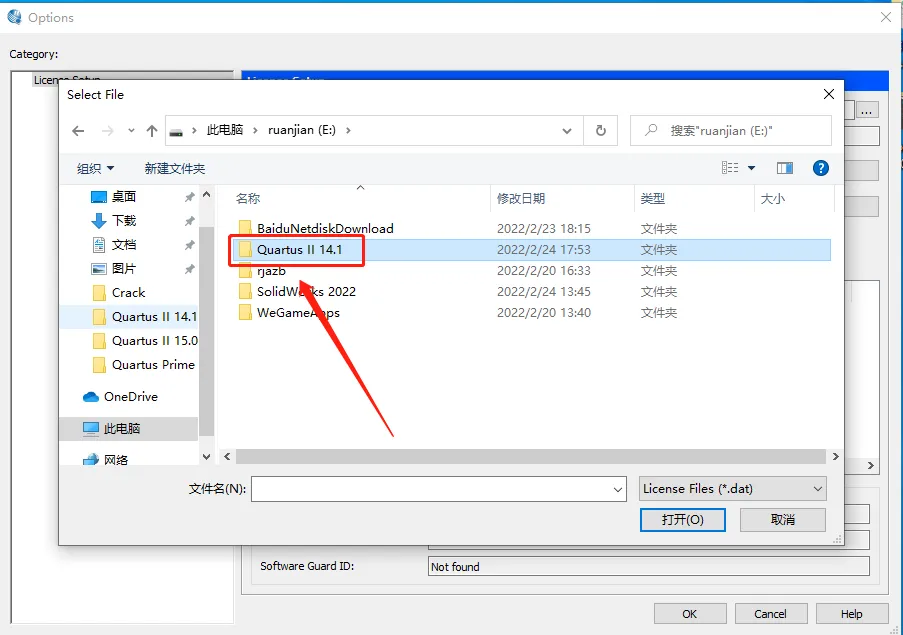903x635 pixels.
Task: Toggle the preview pane icon
Action: 785,168
